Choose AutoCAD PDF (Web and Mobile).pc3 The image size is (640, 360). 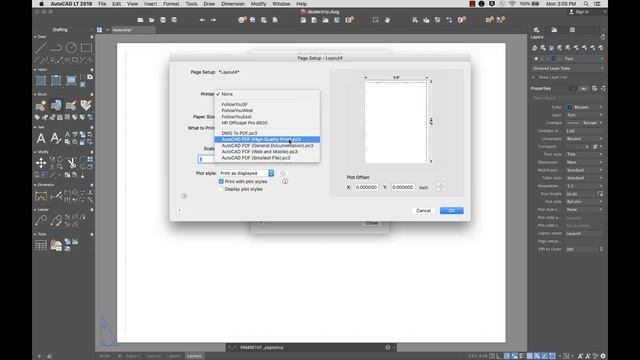(x=267, y=151)
